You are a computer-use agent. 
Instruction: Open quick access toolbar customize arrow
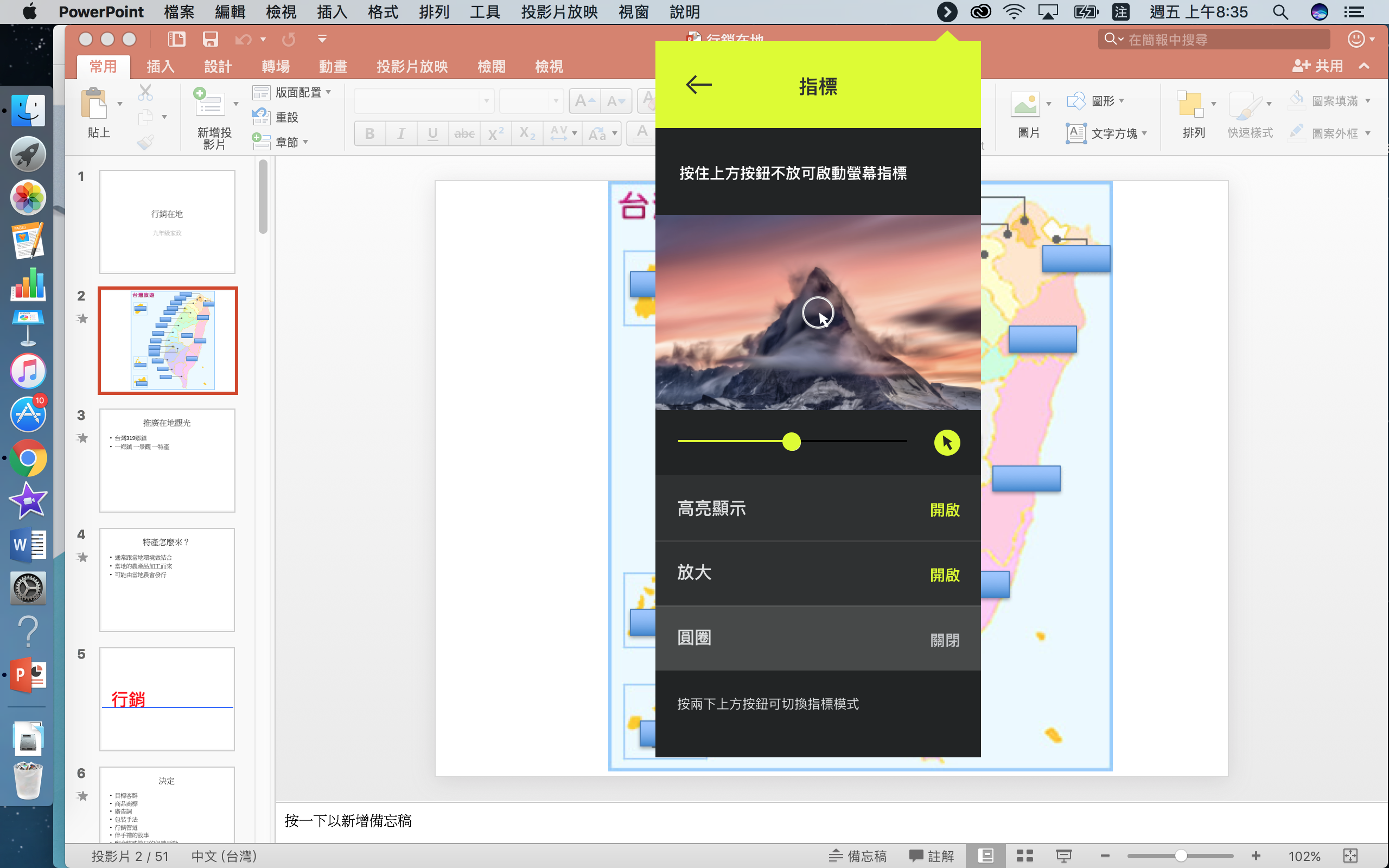322,39
